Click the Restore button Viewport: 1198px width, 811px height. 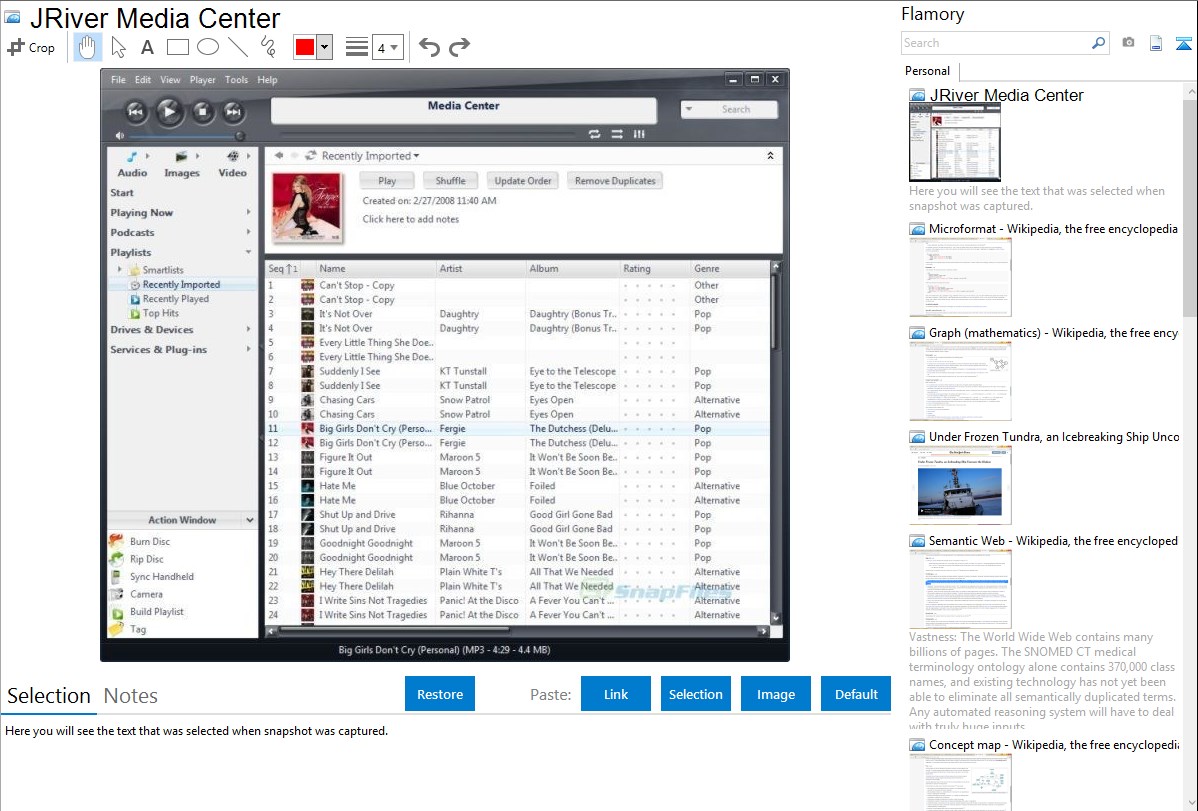[x=440, y=694]
